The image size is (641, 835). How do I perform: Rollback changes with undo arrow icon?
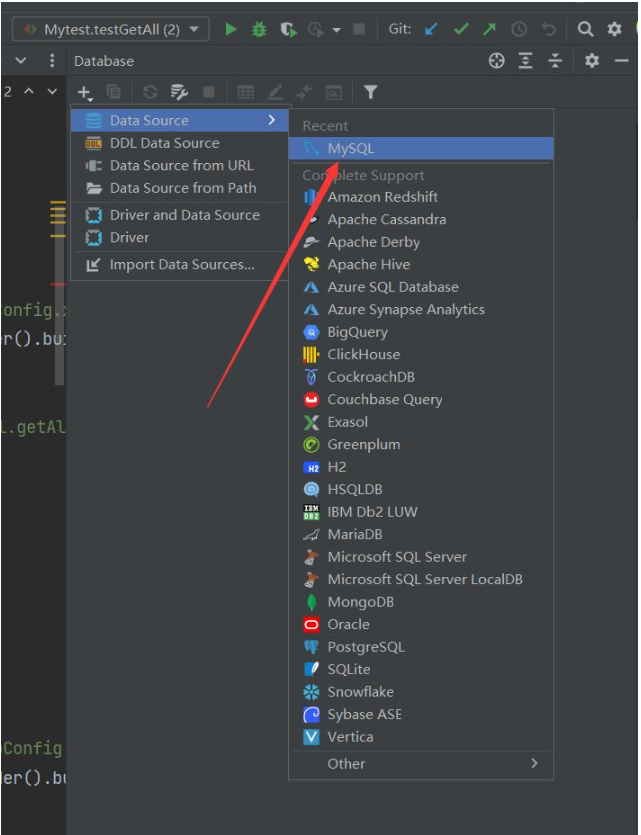click(548, 29)
